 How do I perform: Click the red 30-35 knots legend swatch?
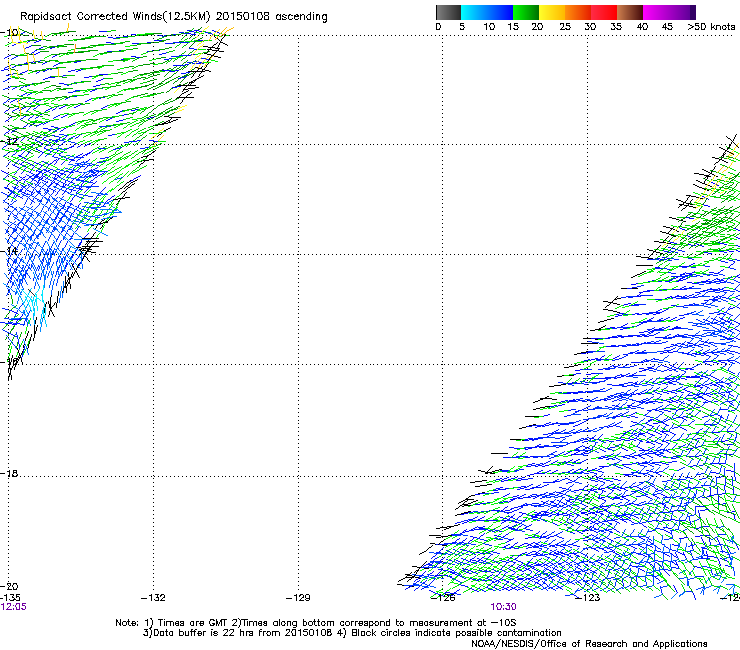[x=604, y=12]
